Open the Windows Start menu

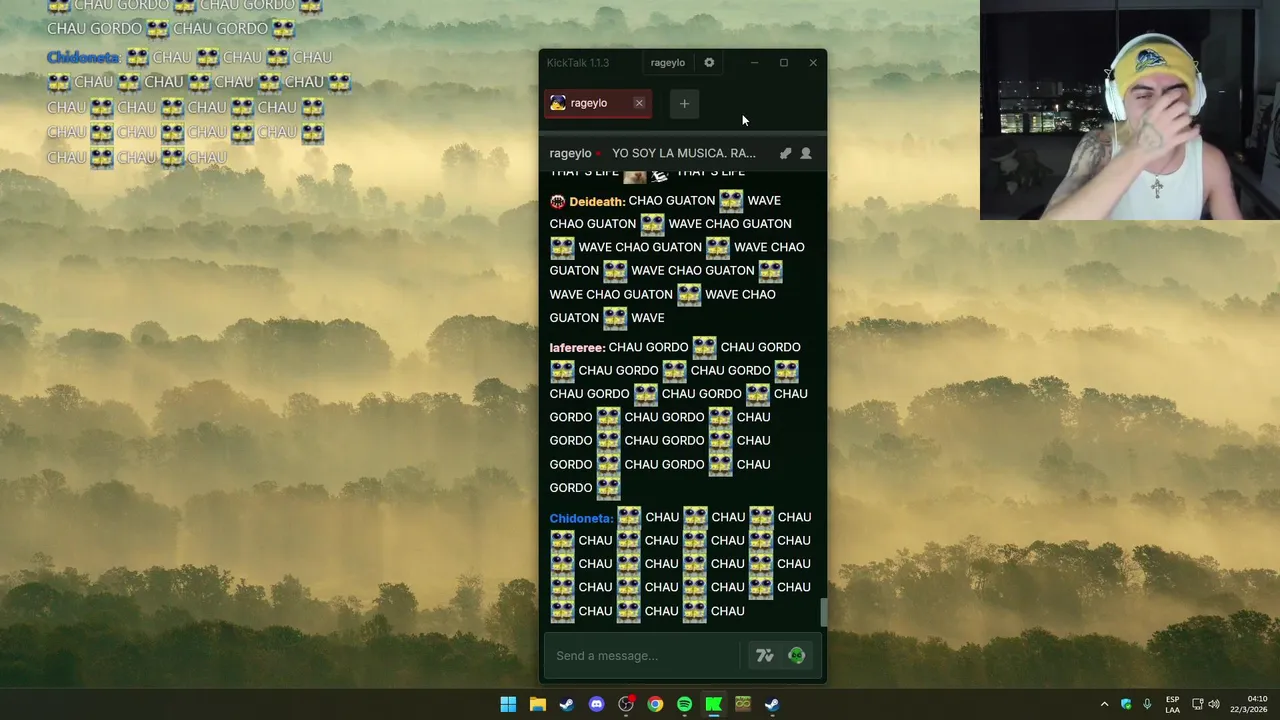pos(508,704)
